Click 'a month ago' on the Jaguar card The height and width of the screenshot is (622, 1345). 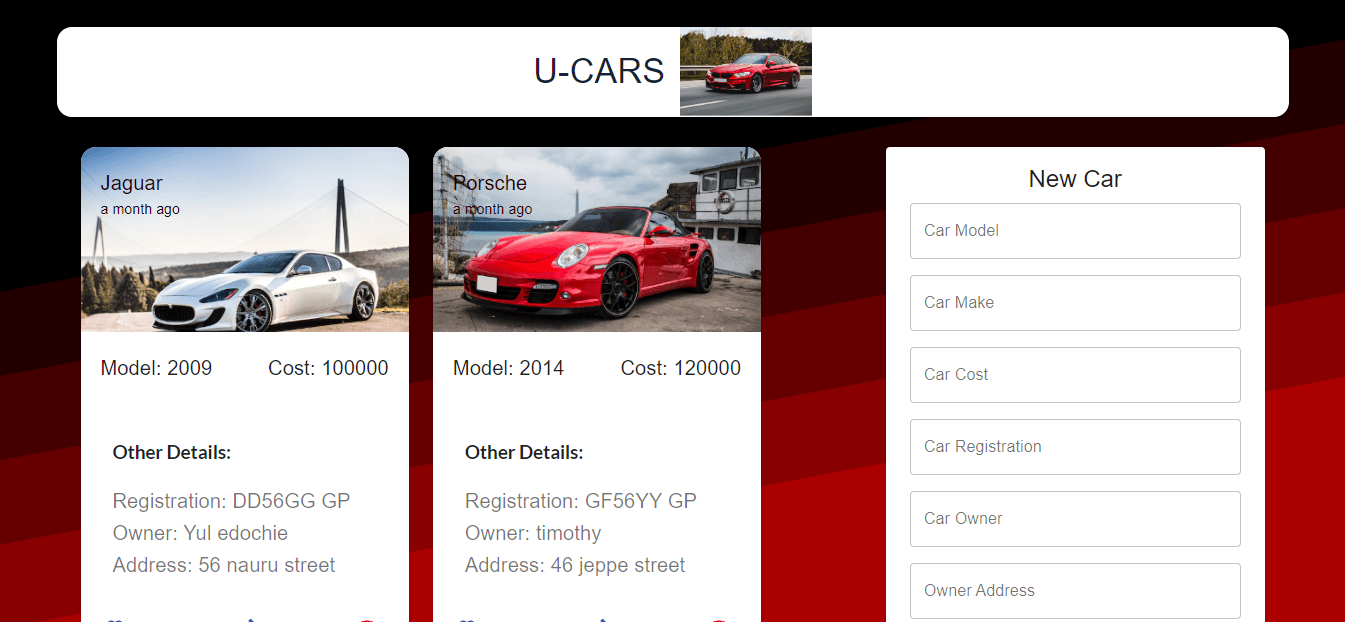click(x=140, y=210)
